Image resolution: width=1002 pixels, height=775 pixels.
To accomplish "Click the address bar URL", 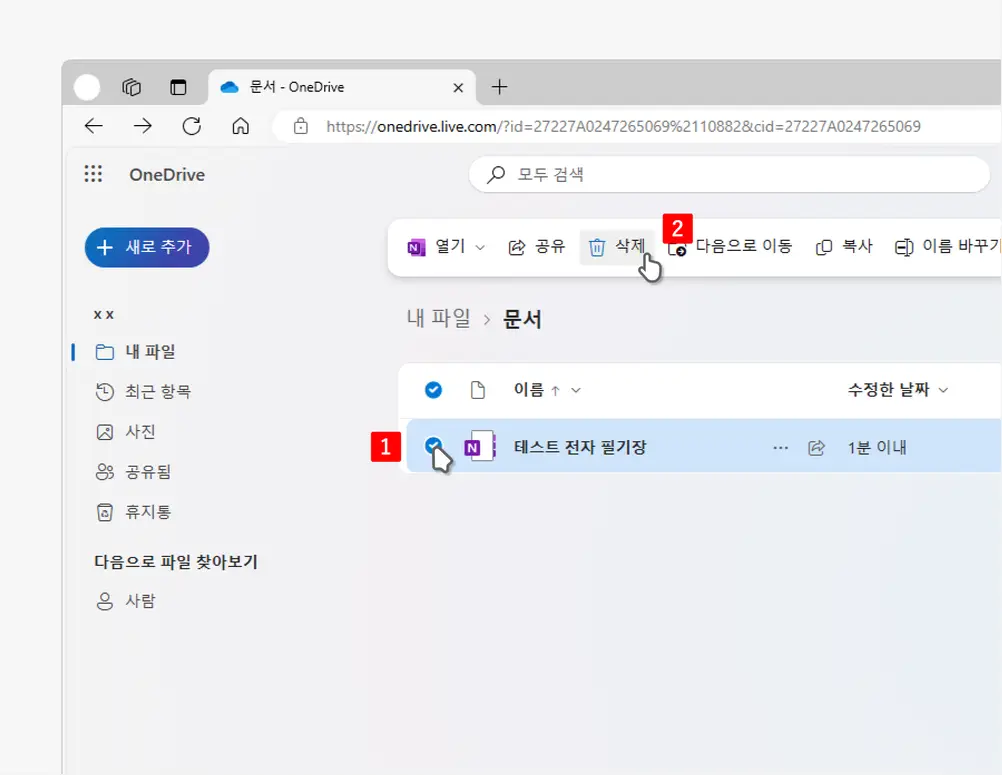I will click(623, 127).
